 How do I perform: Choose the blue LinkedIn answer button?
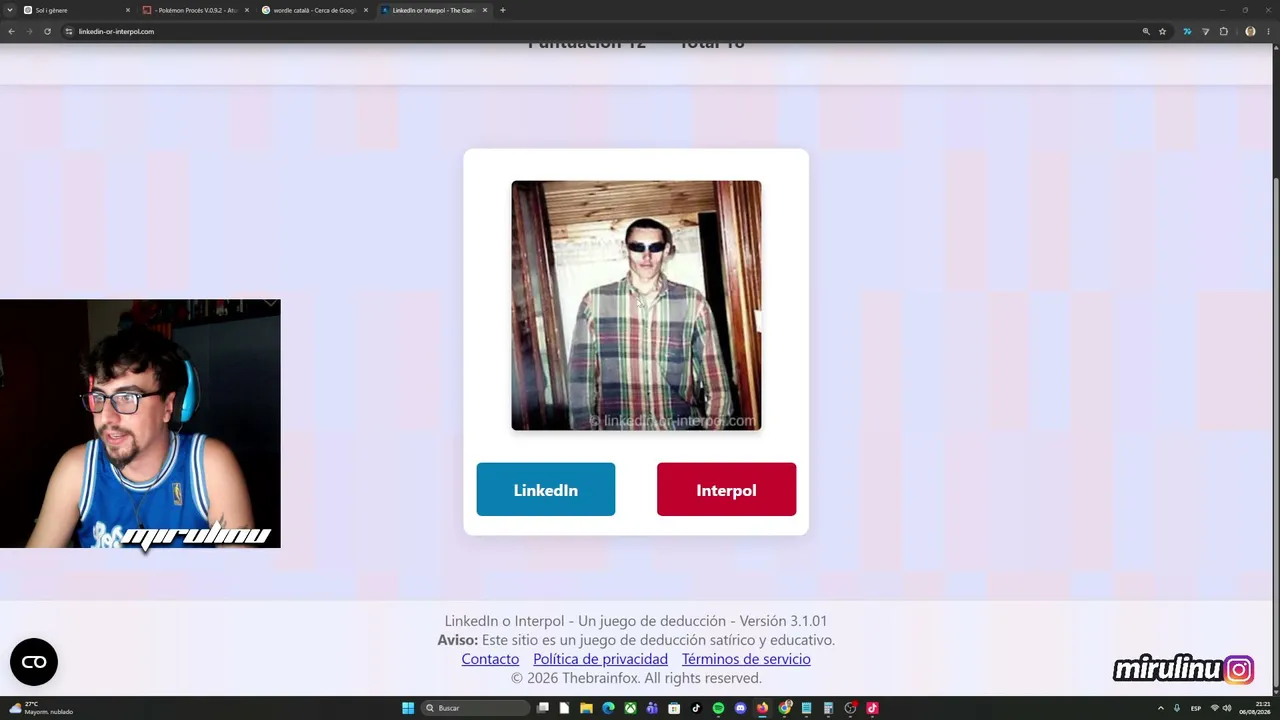click(546, 489)
